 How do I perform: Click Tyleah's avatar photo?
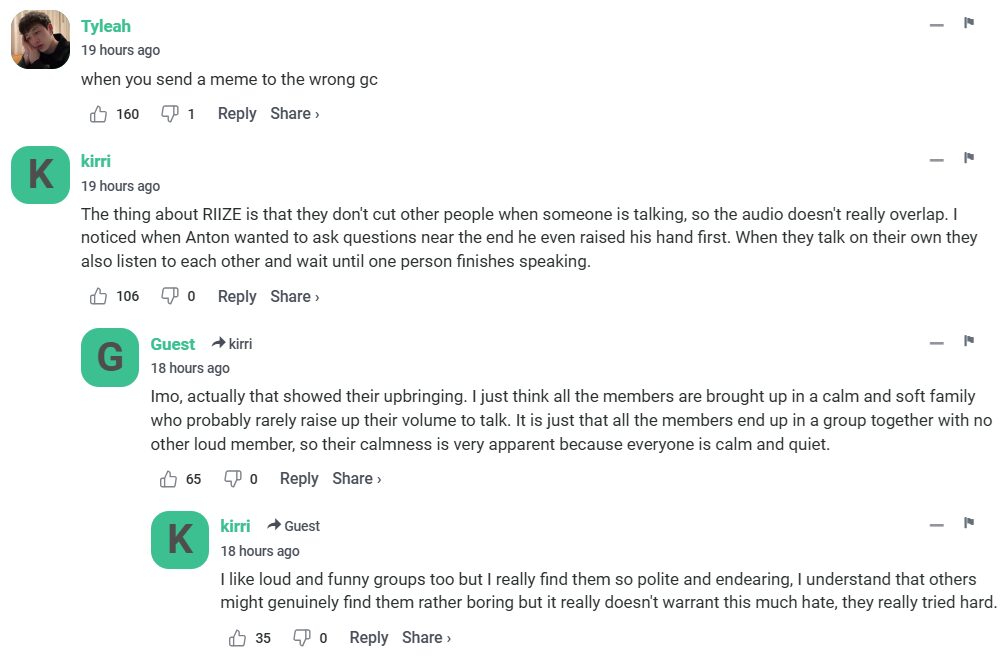[x=40, y=40]
